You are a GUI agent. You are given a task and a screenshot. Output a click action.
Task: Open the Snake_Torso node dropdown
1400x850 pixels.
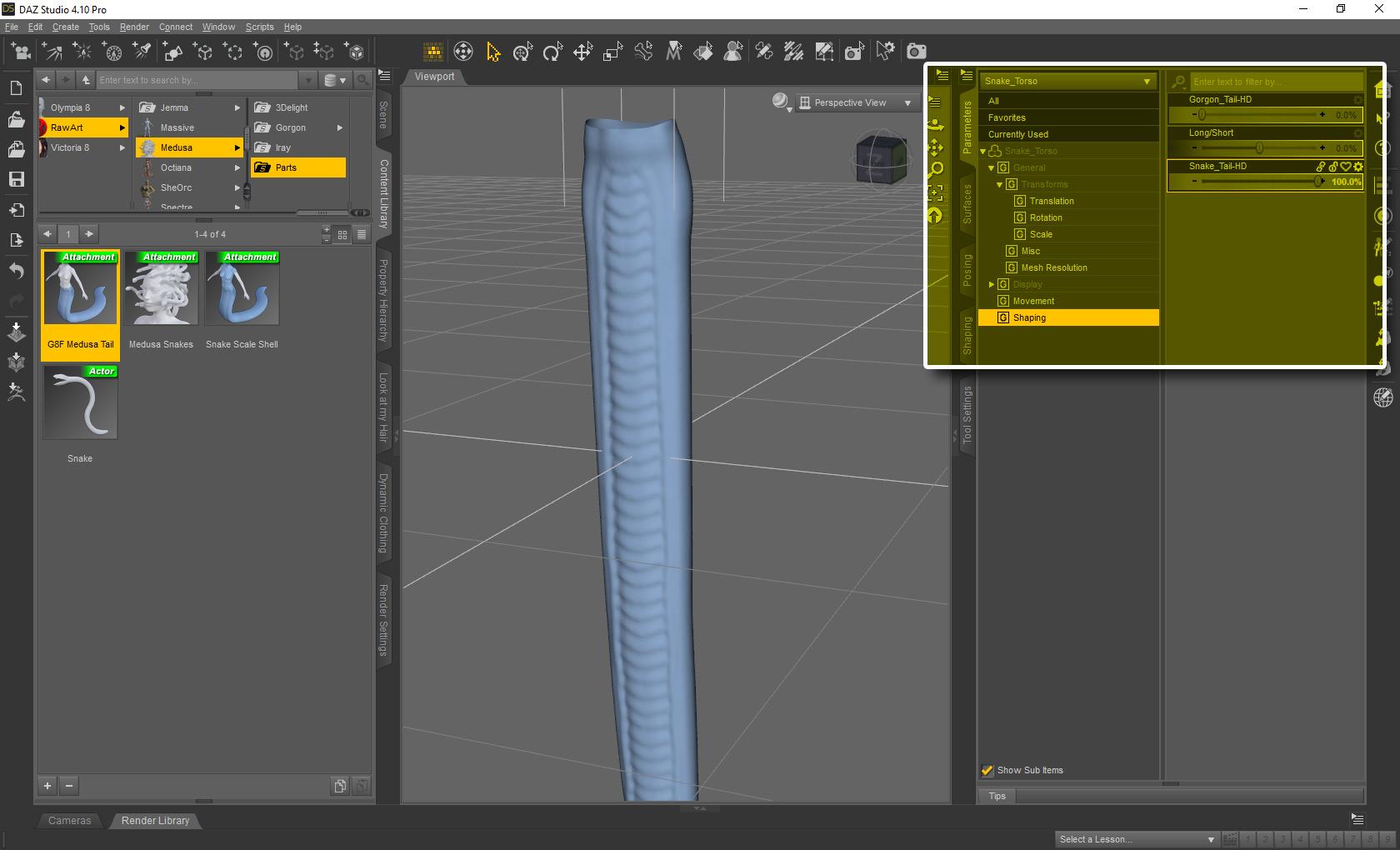1147,81
